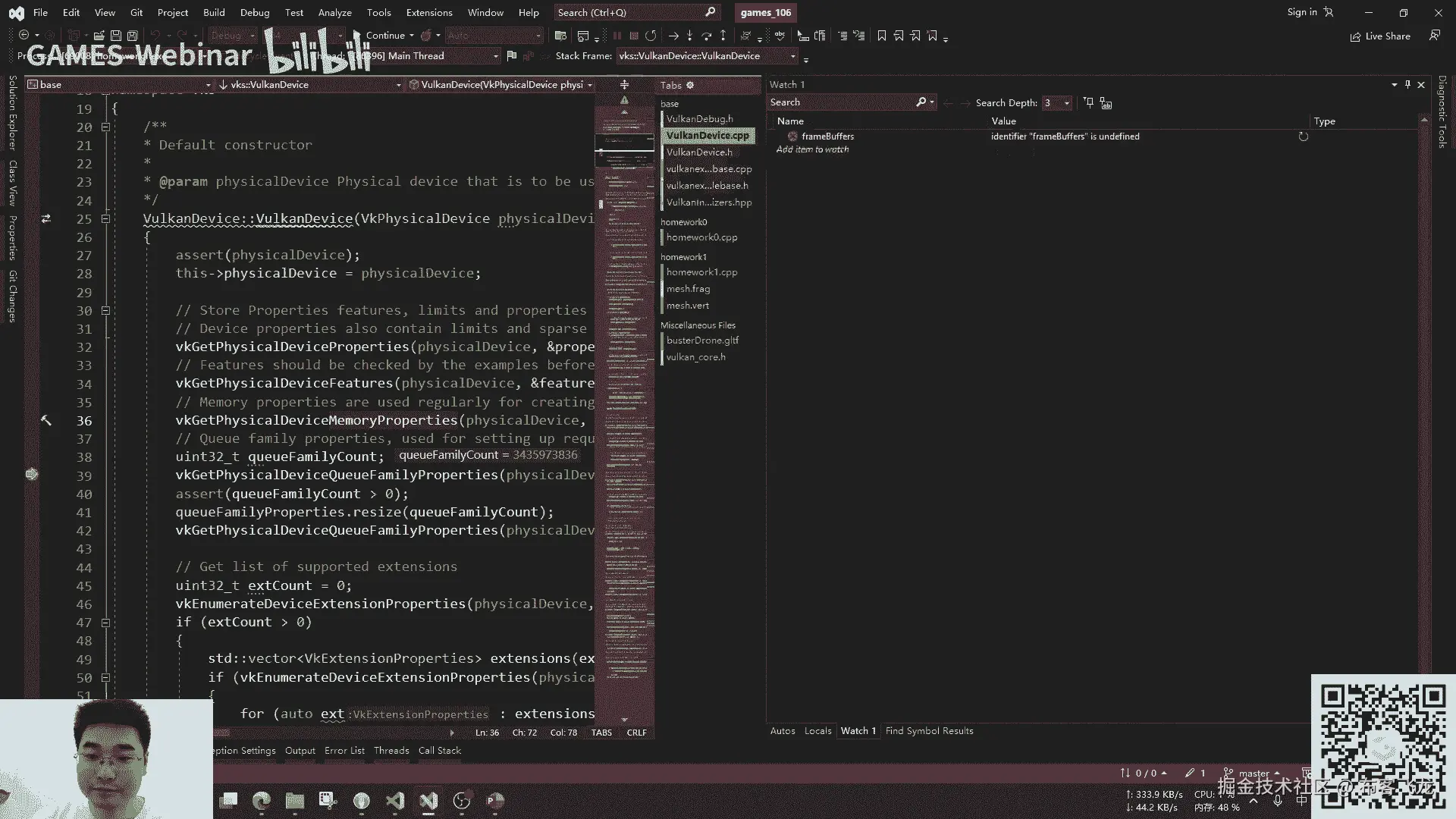Toggle auto-hide pin on Watch 1
The image size is (1456, 819).
[1407, 84]
